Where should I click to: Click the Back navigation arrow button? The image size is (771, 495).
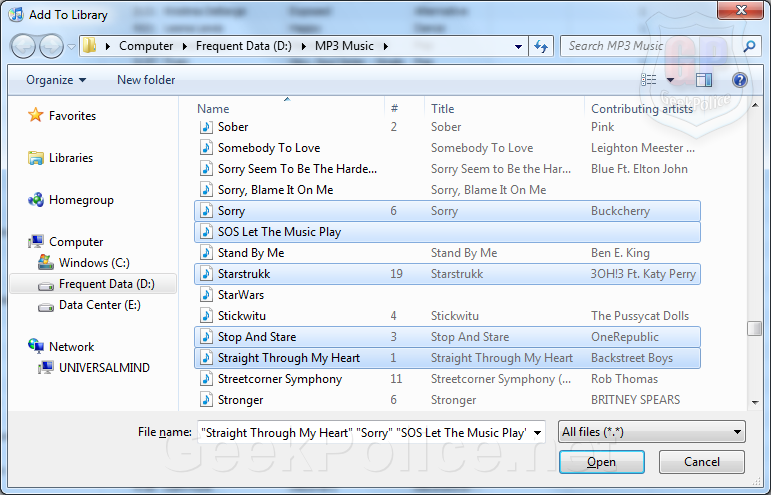point(23,46)
